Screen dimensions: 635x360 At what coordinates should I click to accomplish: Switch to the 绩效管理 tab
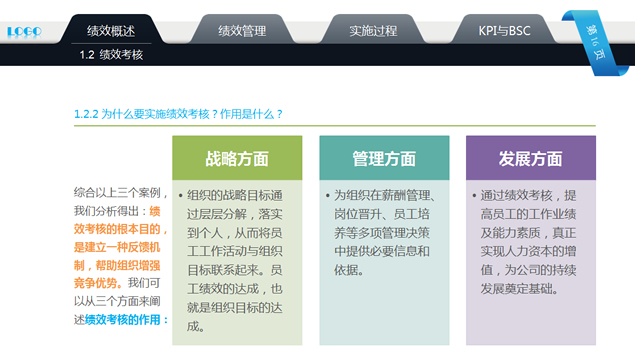click(242, 31)
